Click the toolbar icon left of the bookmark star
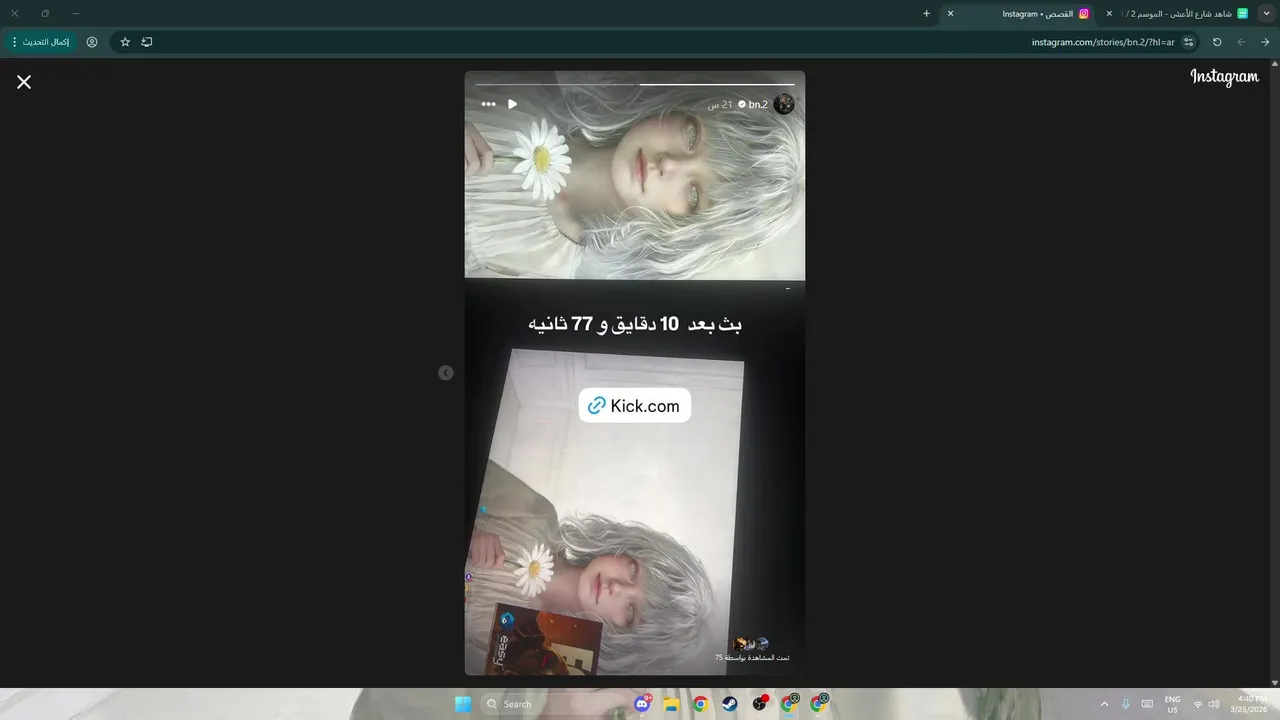 tap(147, 42)
